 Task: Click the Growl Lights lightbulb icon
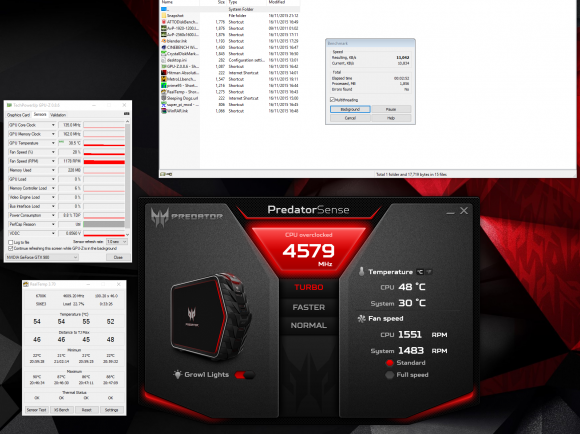(x=178, y=374)
